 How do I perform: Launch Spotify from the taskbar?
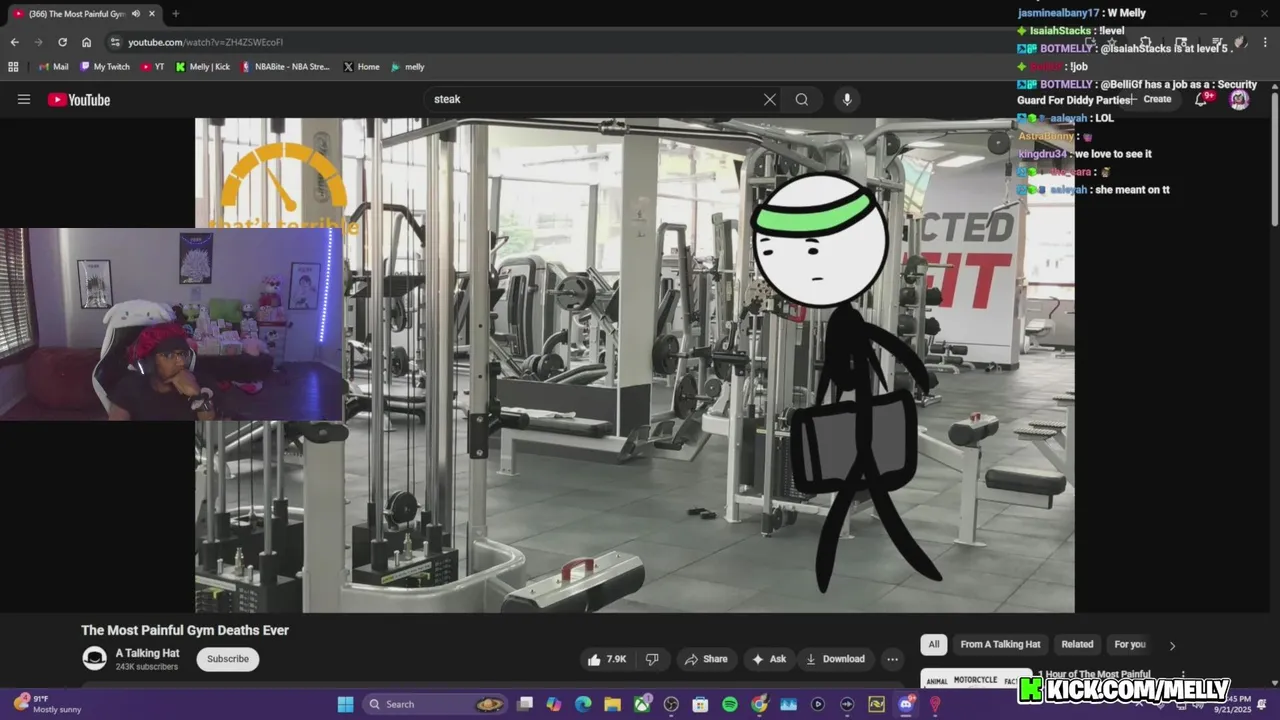pos(730,704)
